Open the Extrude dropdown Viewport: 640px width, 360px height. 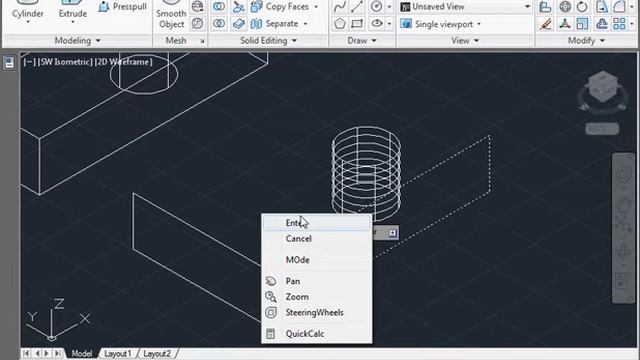click(x=73, y=22)
